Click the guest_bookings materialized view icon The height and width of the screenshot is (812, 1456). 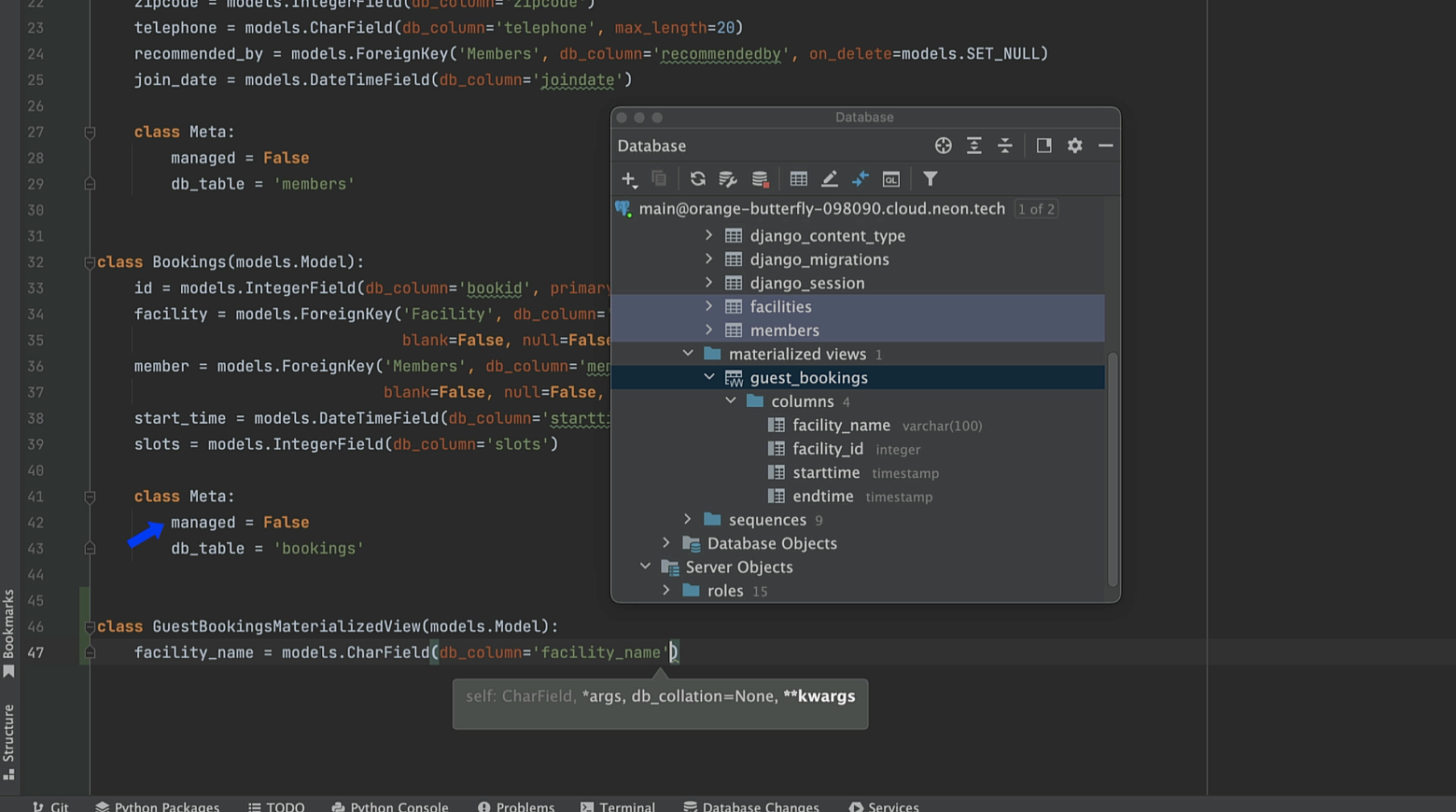(734, 378)
